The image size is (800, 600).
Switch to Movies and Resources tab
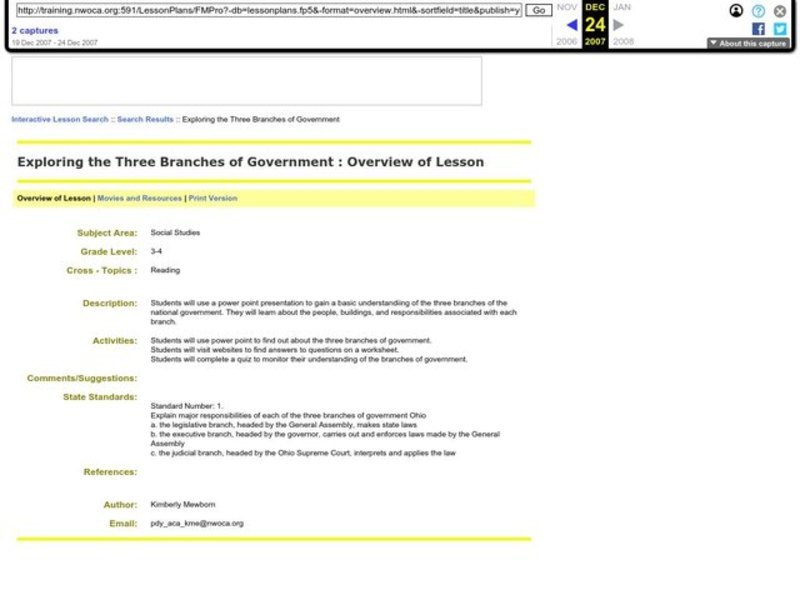point(137,198)
